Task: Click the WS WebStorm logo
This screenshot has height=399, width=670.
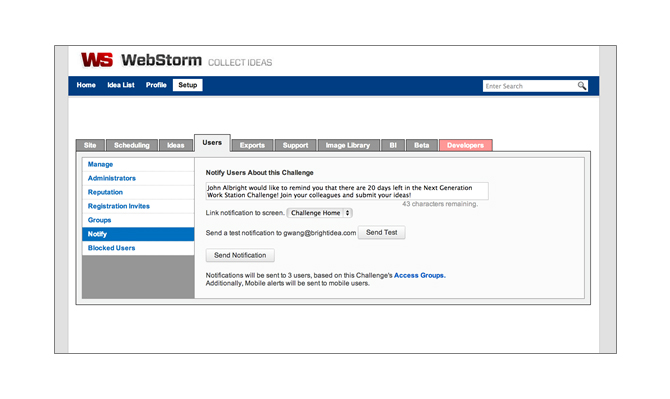Action: [x=141, y=60]
